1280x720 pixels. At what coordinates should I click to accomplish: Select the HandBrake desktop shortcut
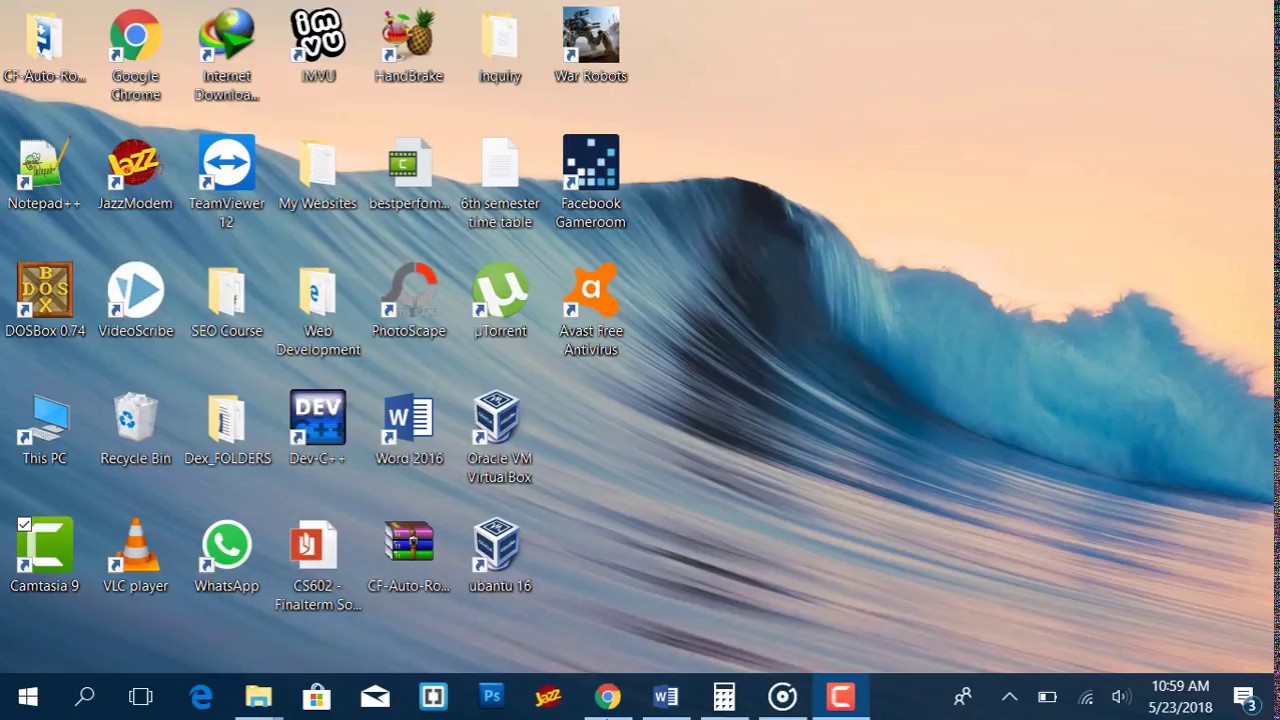point(409,47)
